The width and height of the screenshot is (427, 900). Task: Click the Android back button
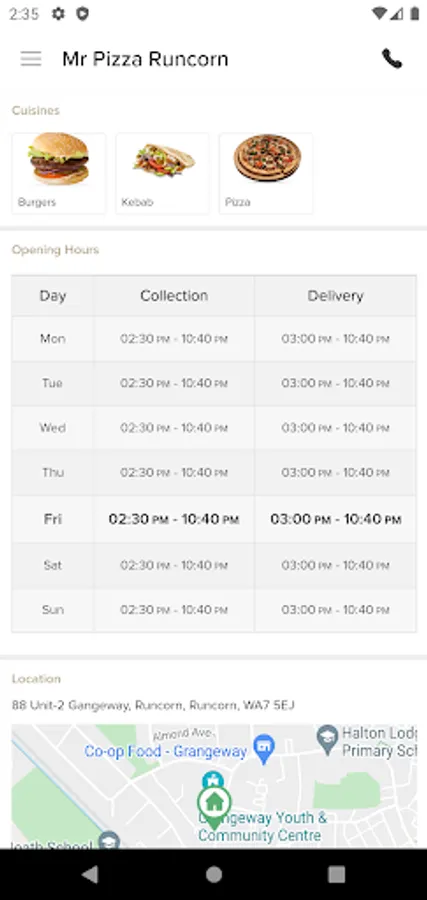pos(90,874)
